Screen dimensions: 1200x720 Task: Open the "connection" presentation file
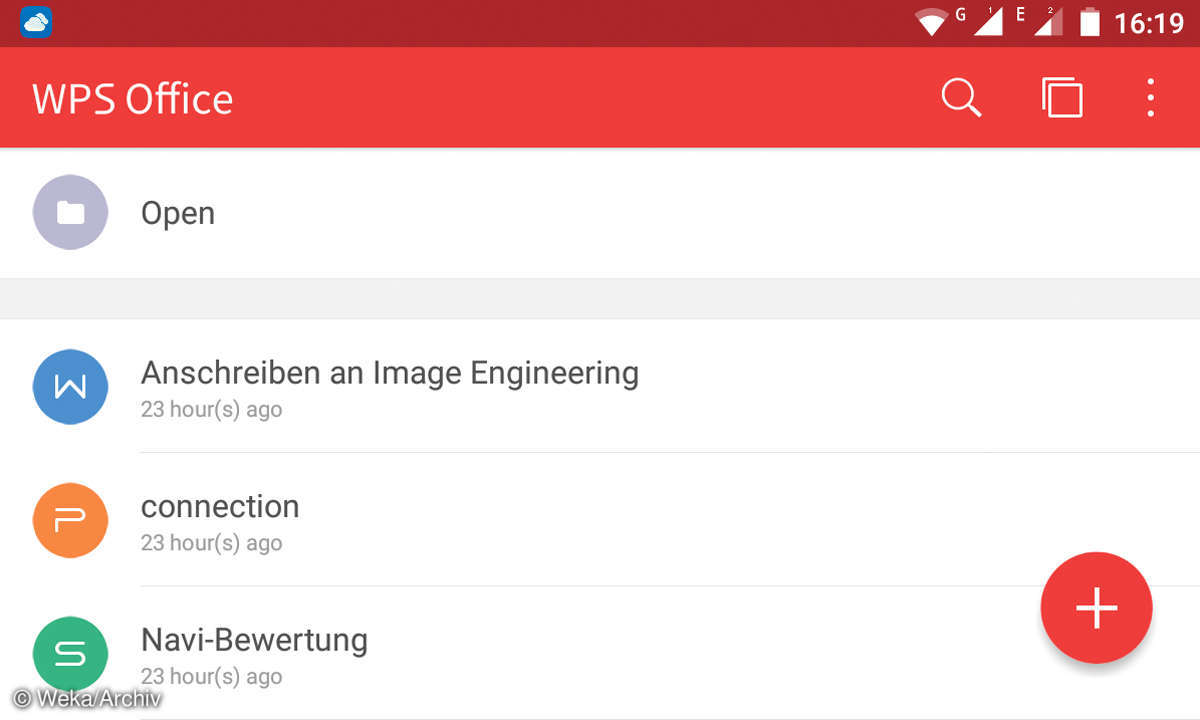[220, 506]
